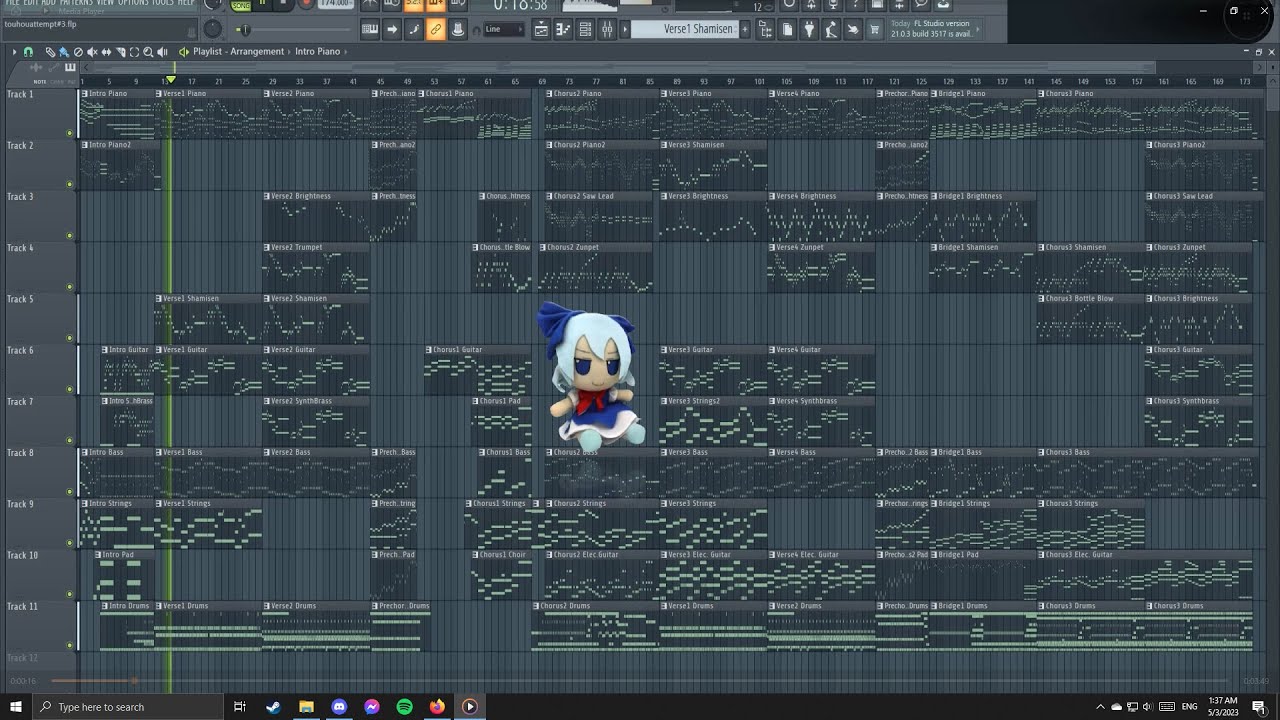The image size is (1280, 720).
Task: Open the plugin plug icon
Action: click(x=808, y=29)
